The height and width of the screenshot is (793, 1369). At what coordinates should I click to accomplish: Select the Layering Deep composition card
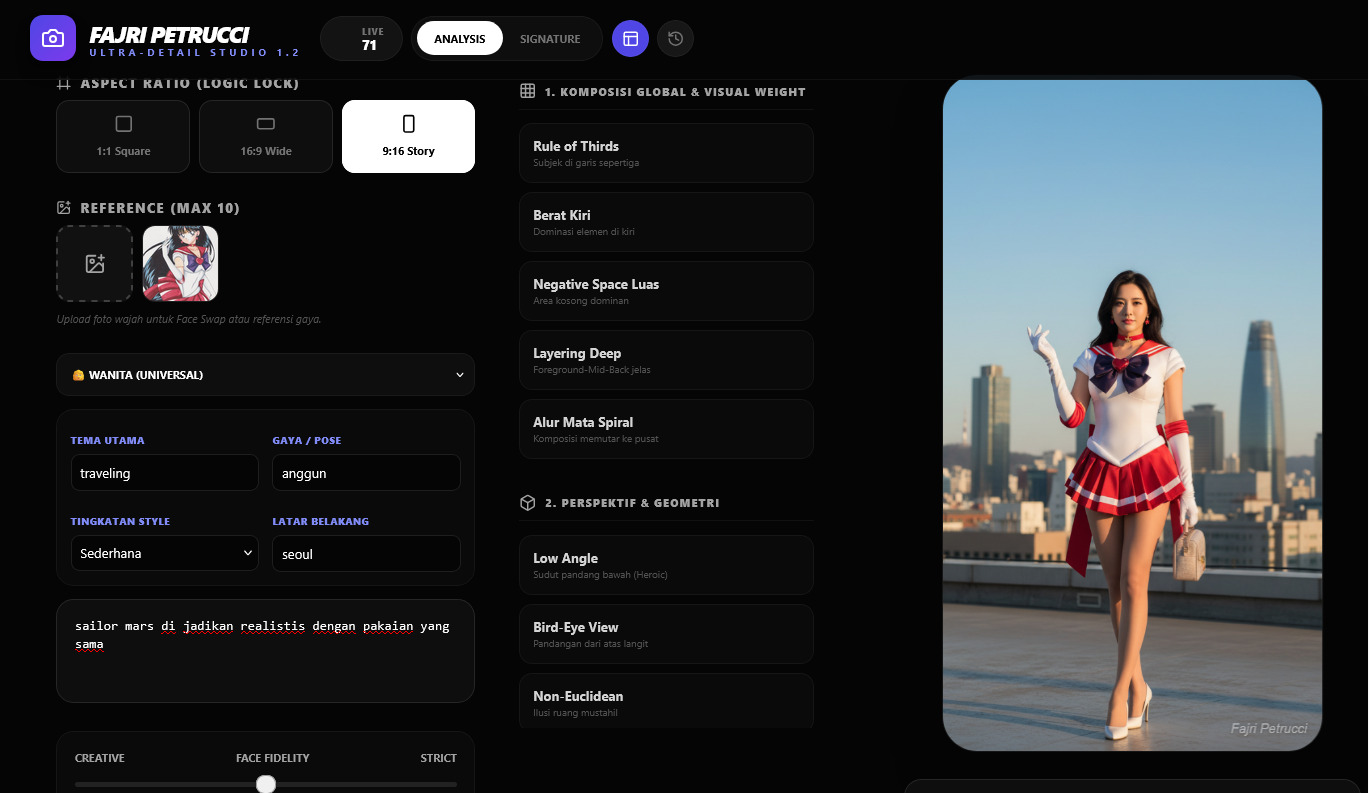tap(666, 360)
